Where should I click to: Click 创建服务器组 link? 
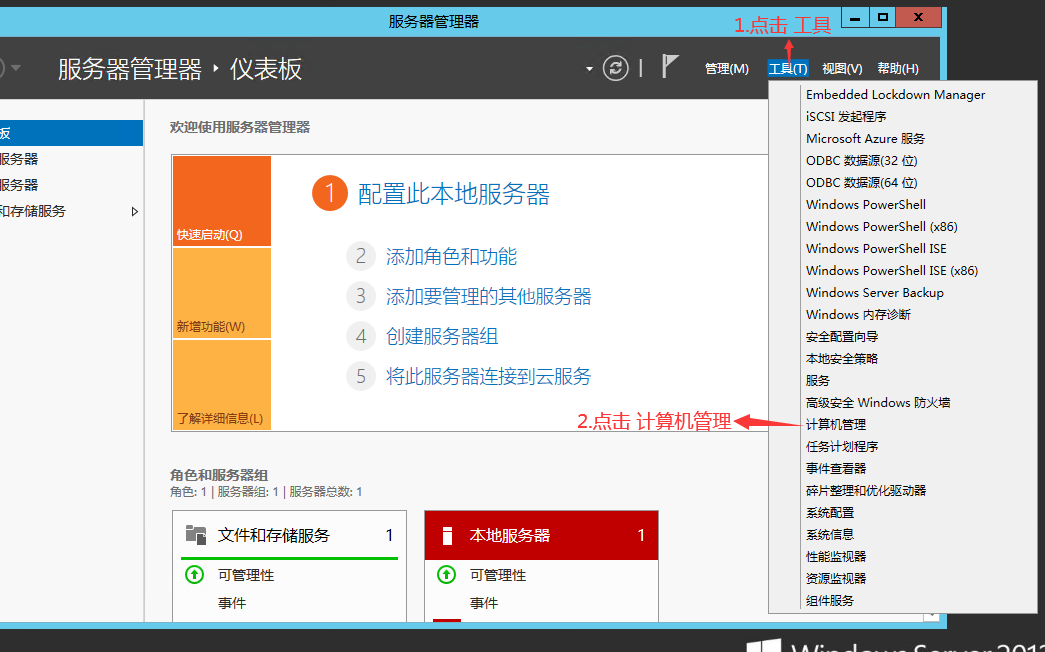442,337
